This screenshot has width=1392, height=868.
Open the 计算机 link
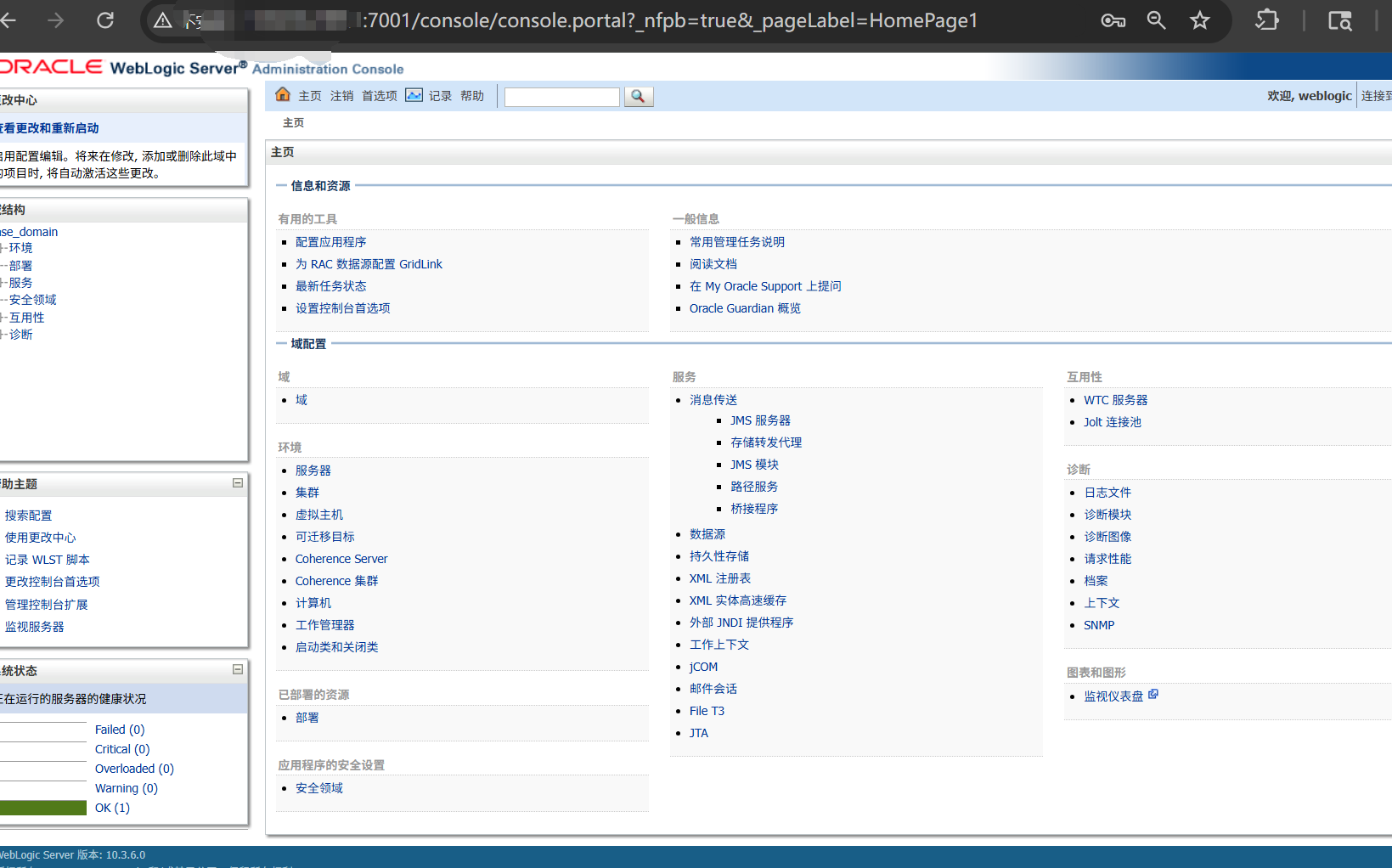pyautogui.click(x=313, y=603)
